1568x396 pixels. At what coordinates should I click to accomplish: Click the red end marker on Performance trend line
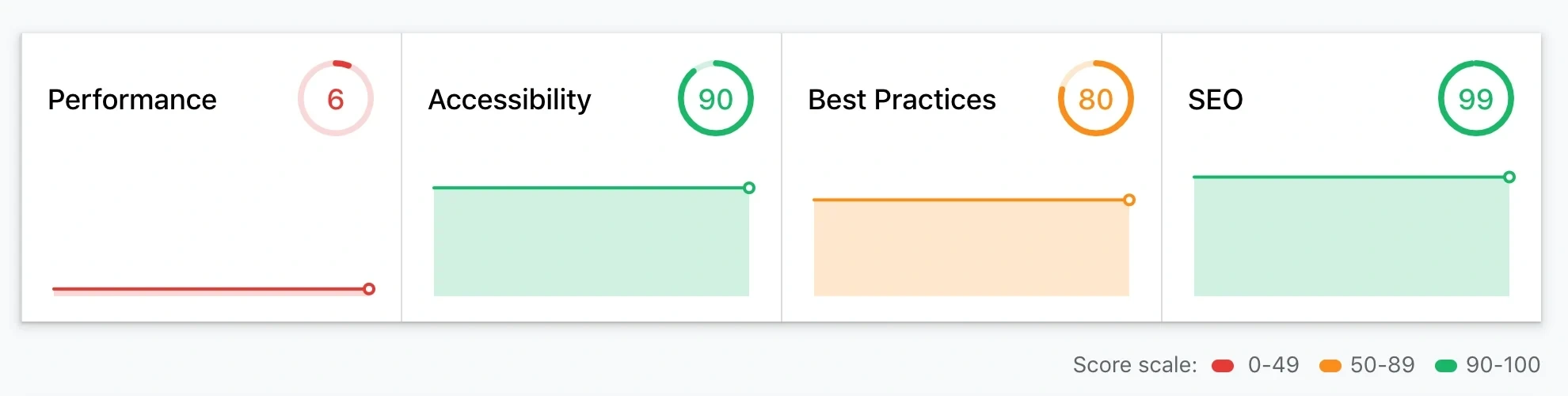(x=369, y=289)
